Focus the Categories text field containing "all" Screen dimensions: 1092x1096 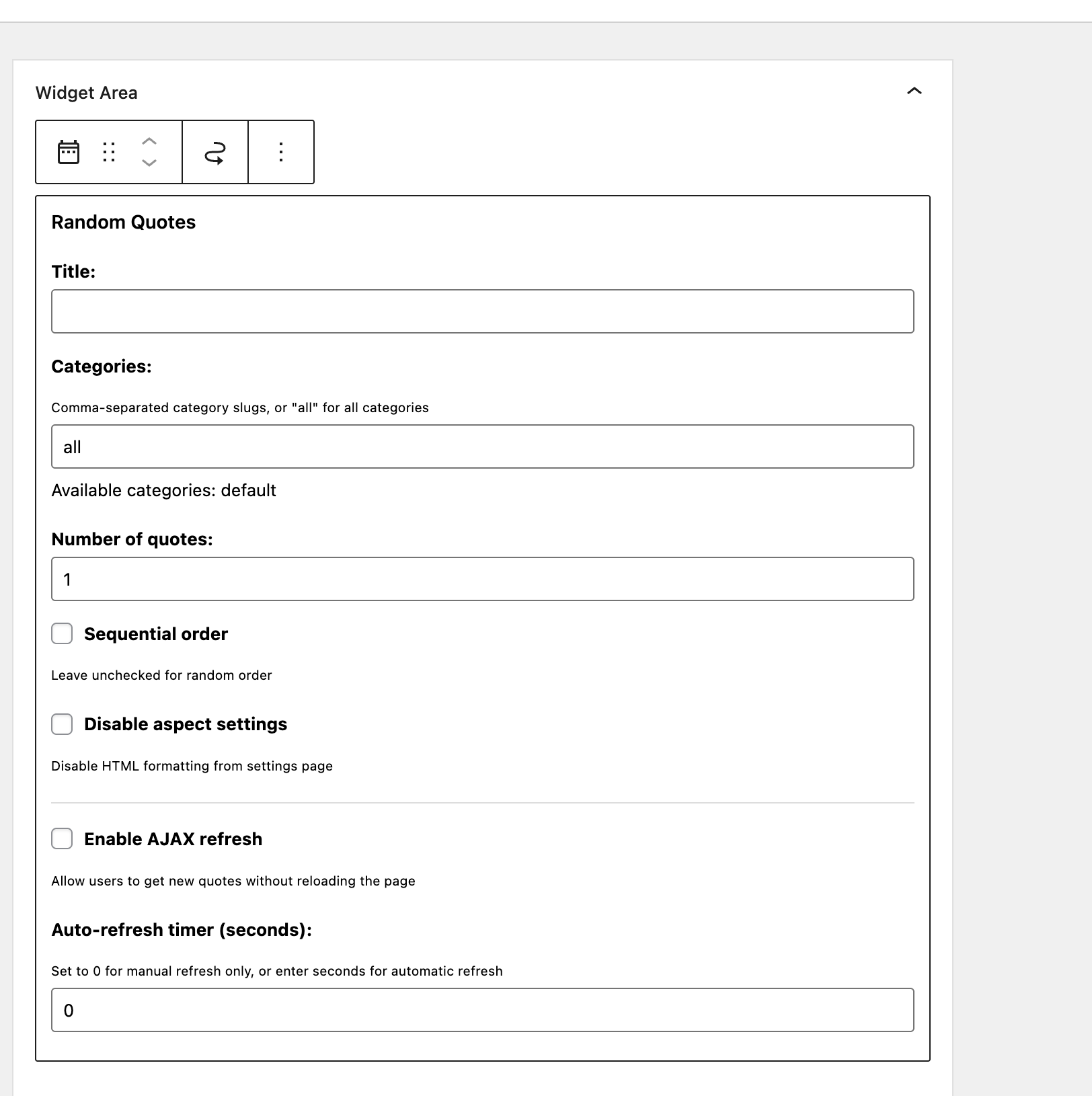pos(482,446)
